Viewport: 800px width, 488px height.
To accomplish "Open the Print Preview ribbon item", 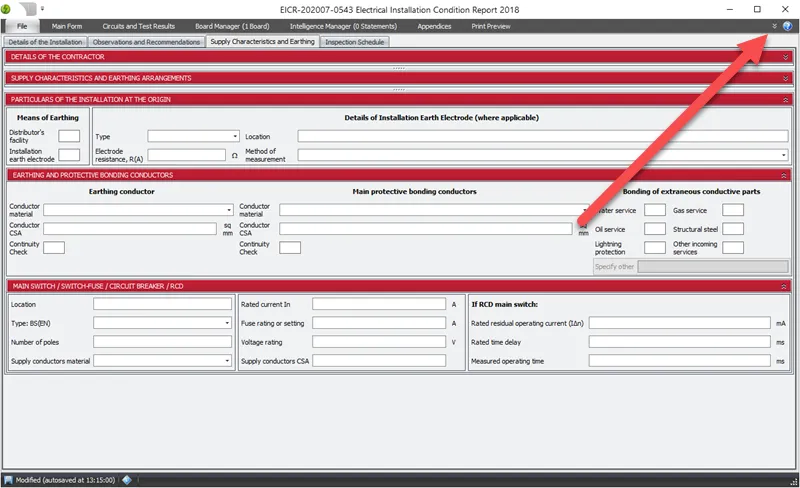I will pos(490,26).
